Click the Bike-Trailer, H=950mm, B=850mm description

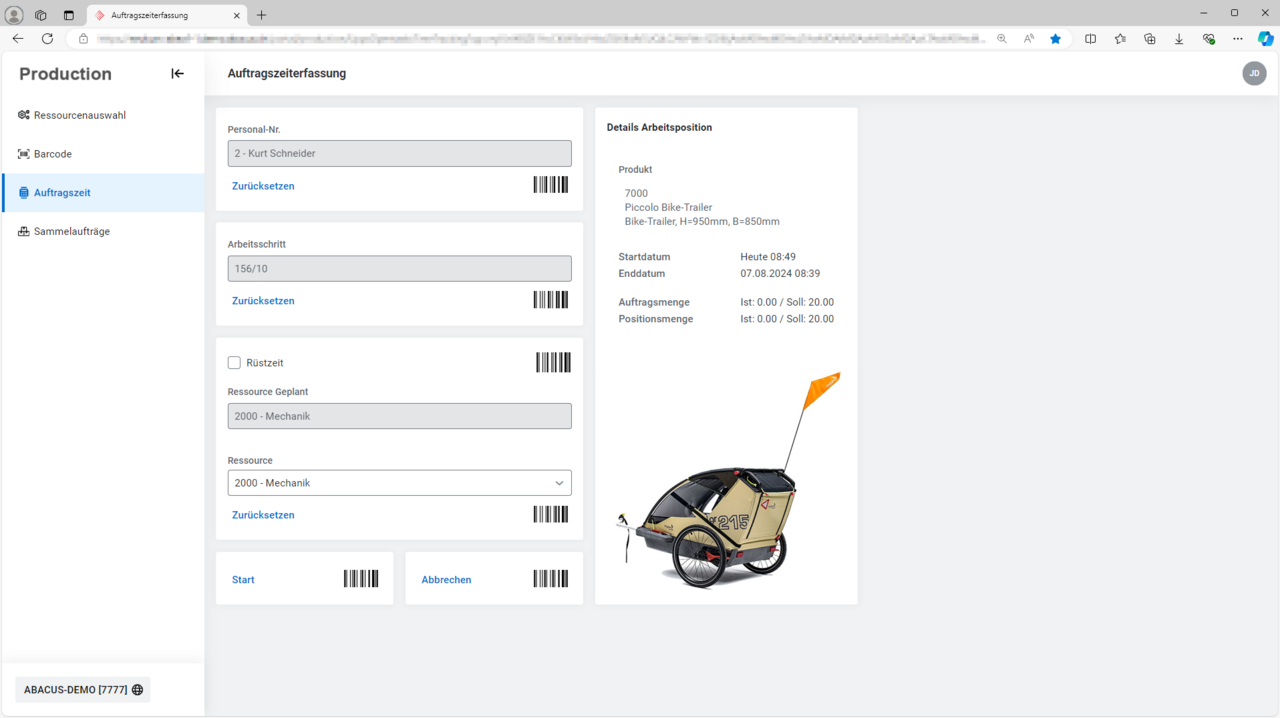click(x=702, y=222)
